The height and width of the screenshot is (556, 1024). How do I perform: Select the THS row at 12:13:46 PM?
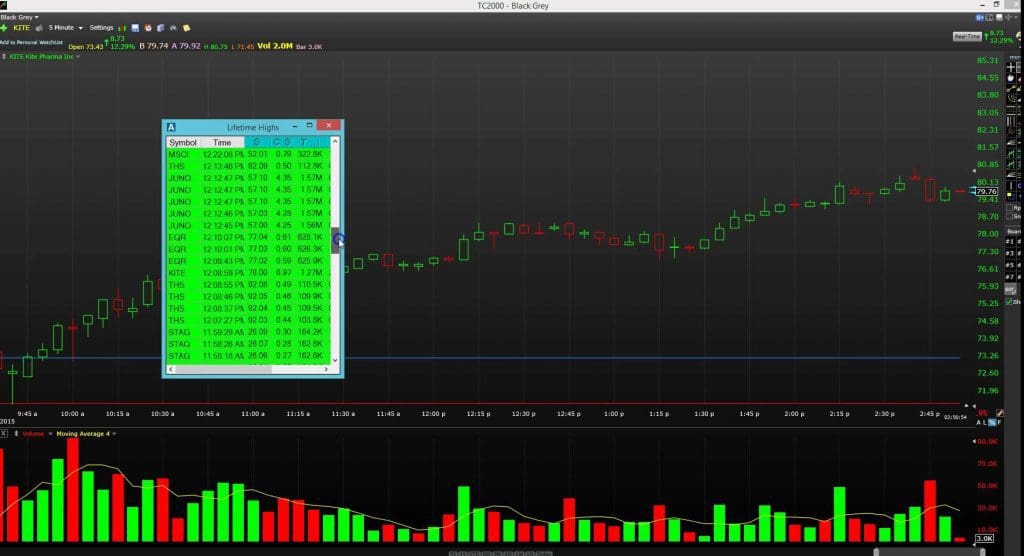click(x=248, y=166)
